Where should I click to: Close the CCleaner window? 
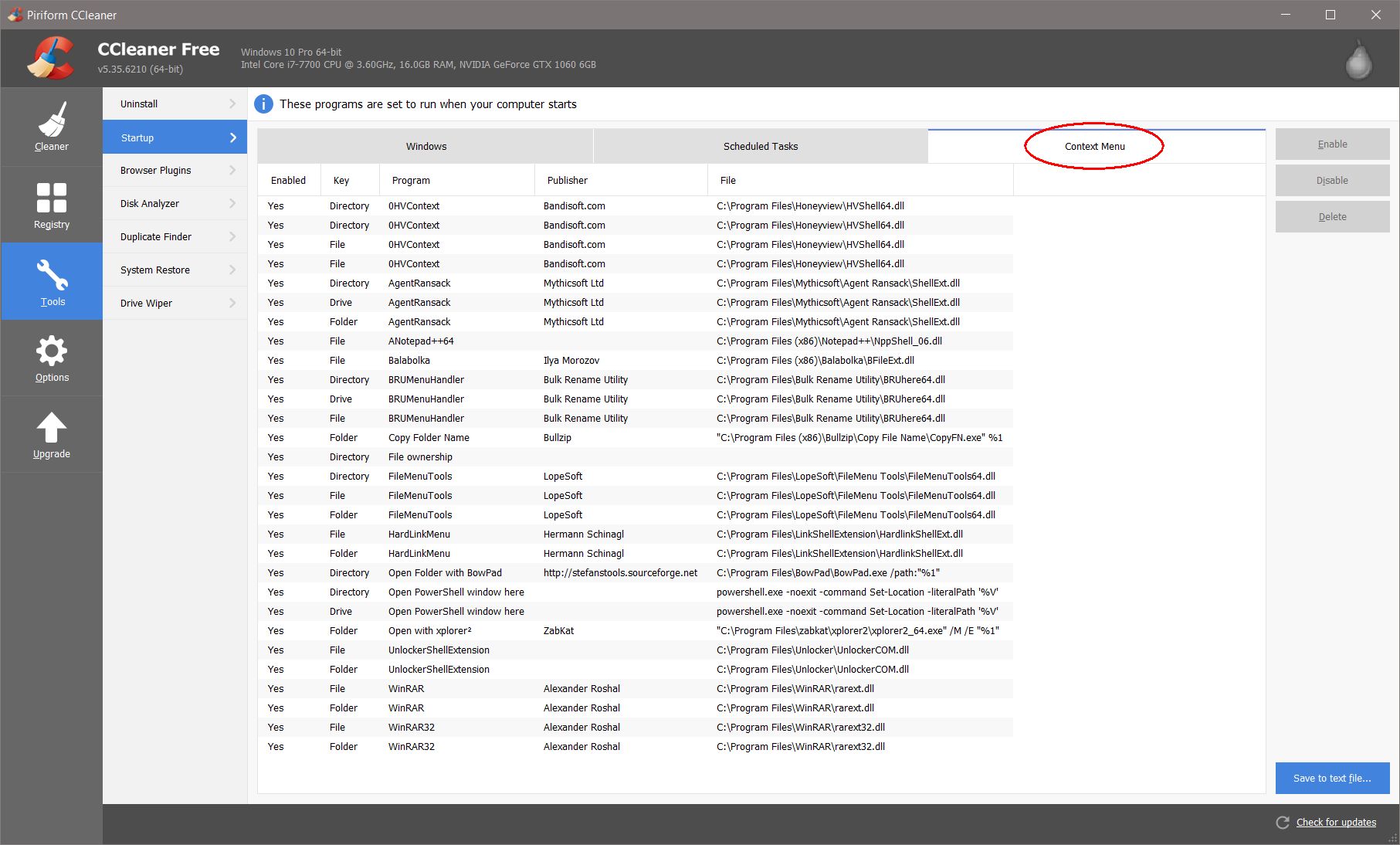pyautogui.click(x=1376, y=15)
